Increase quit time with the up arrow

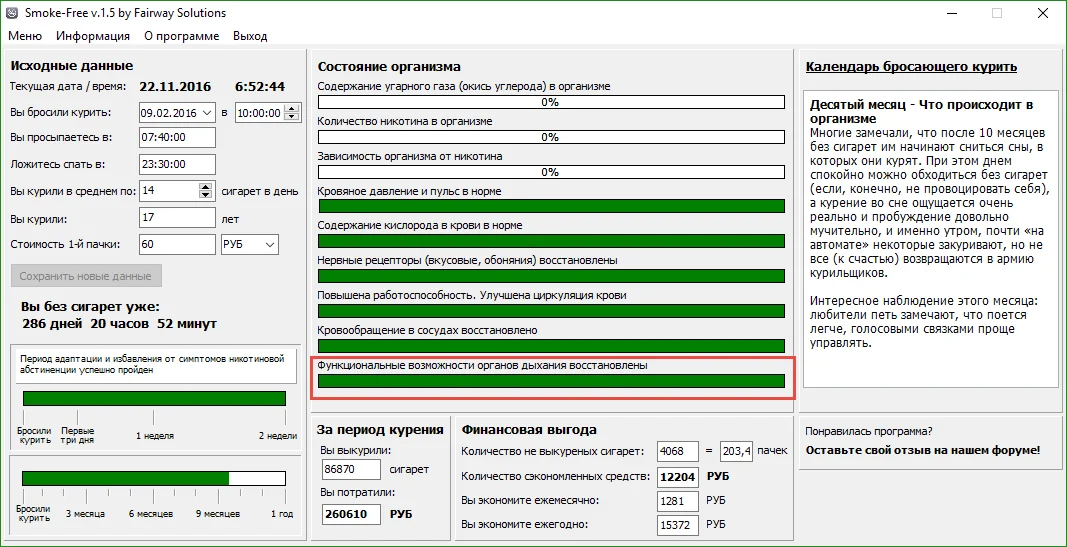pyautogui.click(x=291, y=109)
